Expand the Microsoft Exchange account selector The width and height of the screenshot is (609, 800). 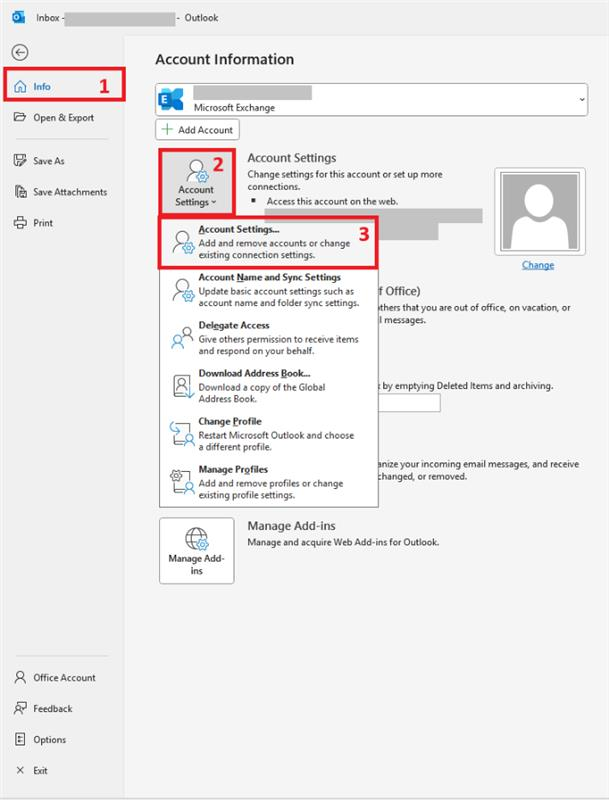[371, 99]
